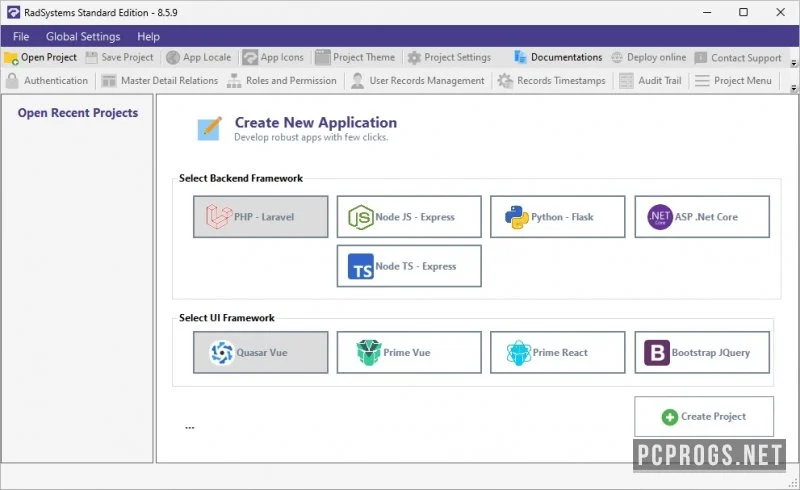Expand second toolbar row overflow arrow
Viewport: 800px width, 490px height.
click(793, 88)
